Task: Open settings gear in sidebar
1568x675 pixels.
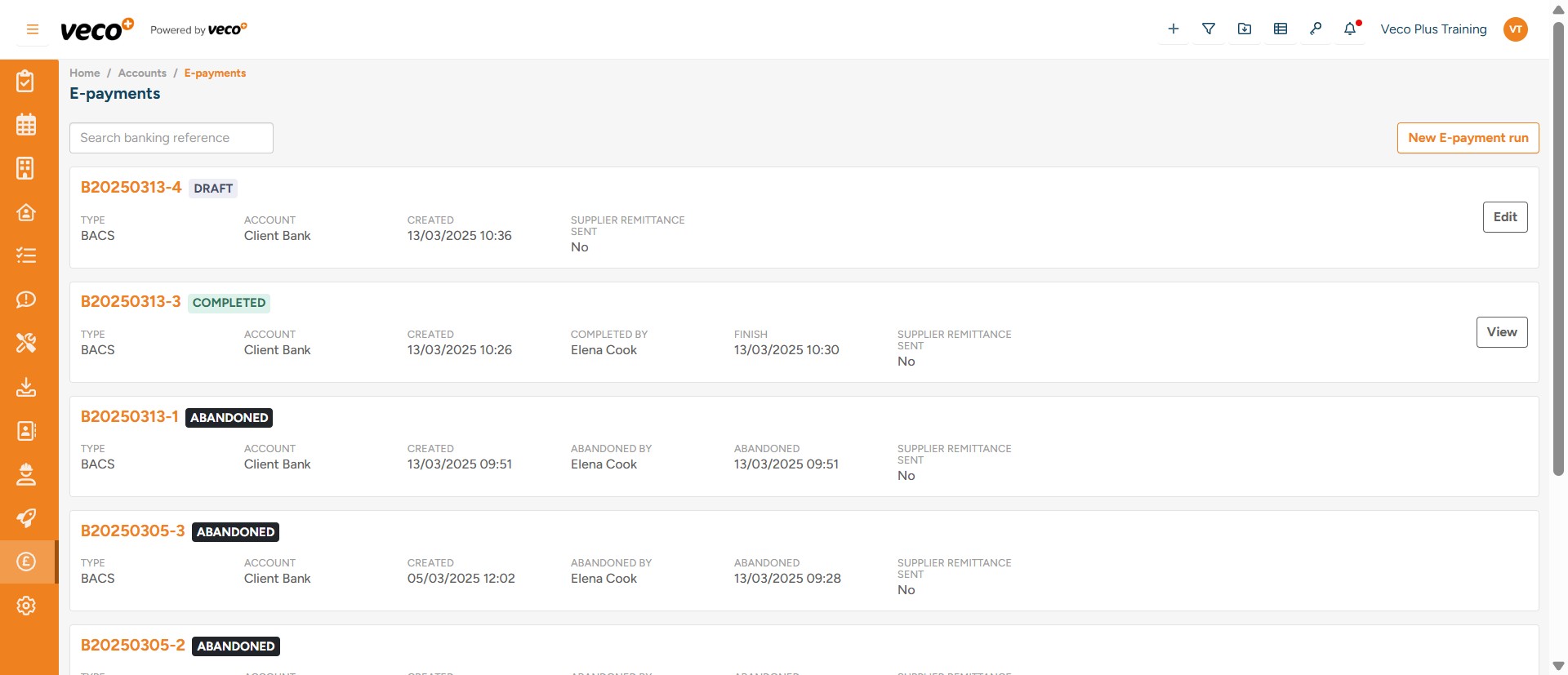Action: [26, 606]
